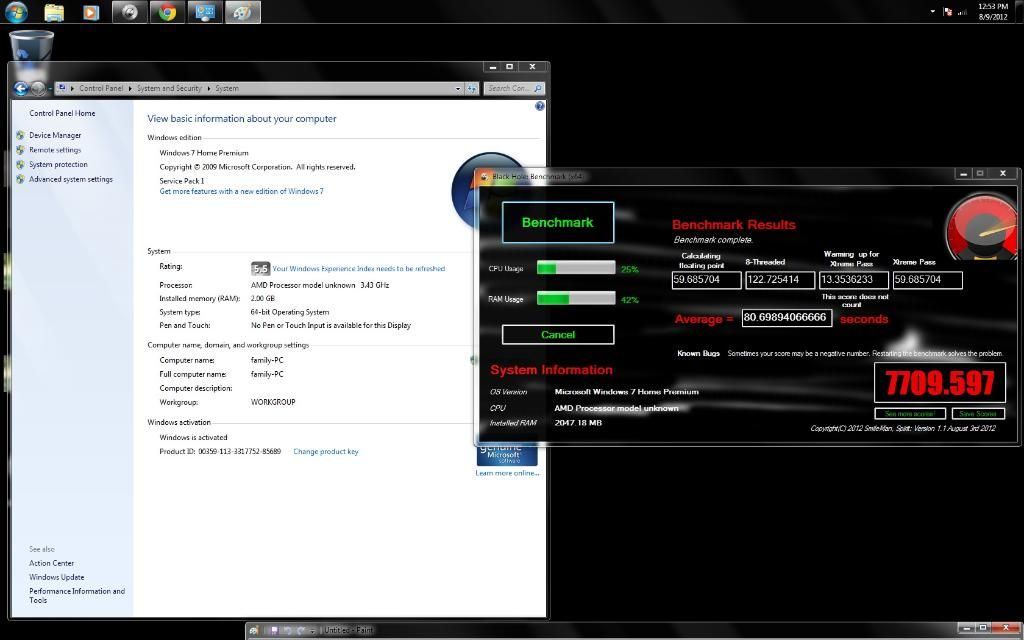Click Get more features with a new edition link
Screen dimensions: 1024x640
pyautogui.click(x=241, y=191)
